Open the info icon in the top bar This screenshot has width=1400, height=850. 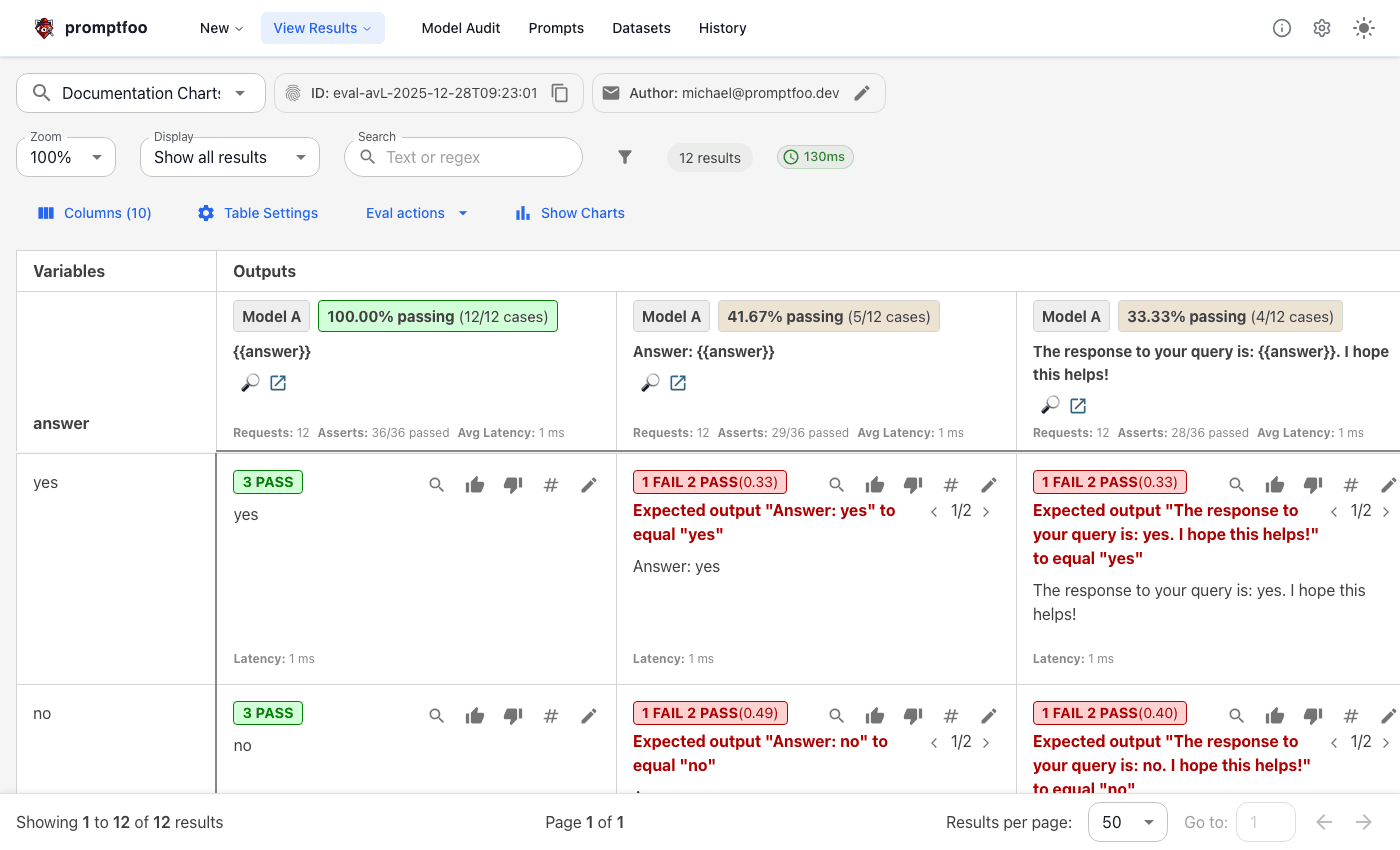point(1281,28)
